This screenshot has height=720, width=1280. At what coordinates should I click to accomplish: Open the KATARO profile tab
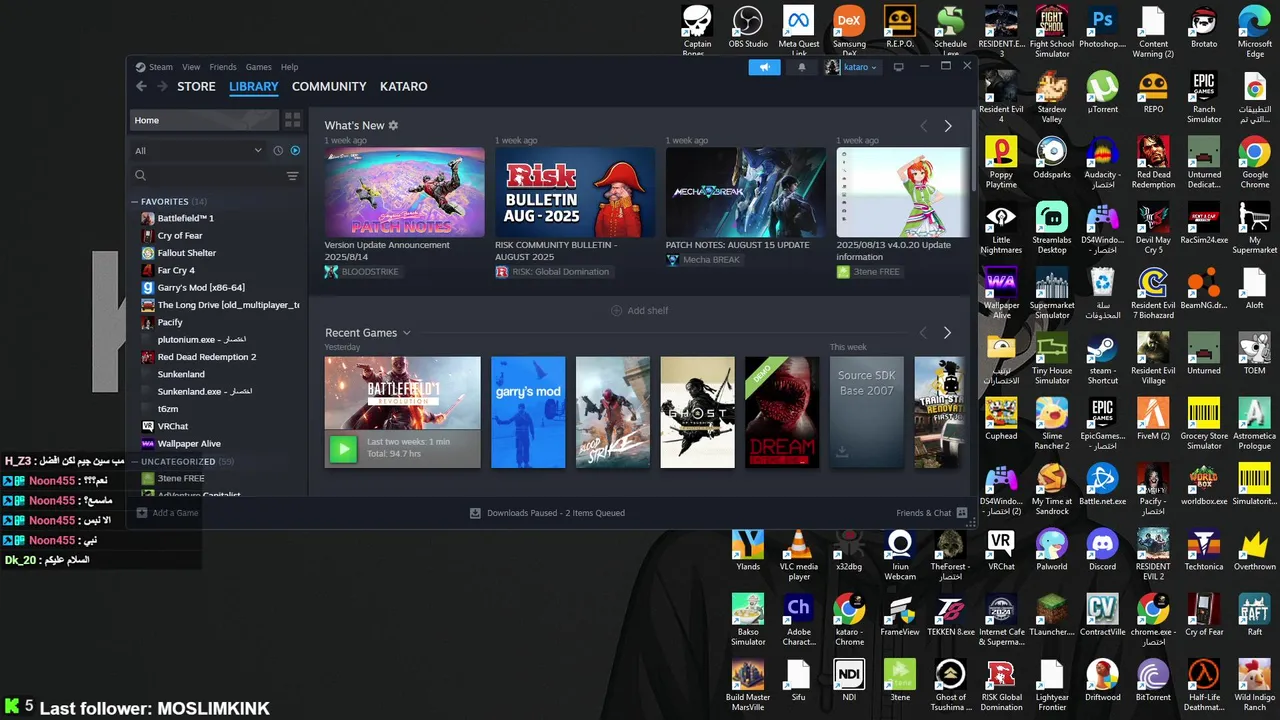click(403, 87)
